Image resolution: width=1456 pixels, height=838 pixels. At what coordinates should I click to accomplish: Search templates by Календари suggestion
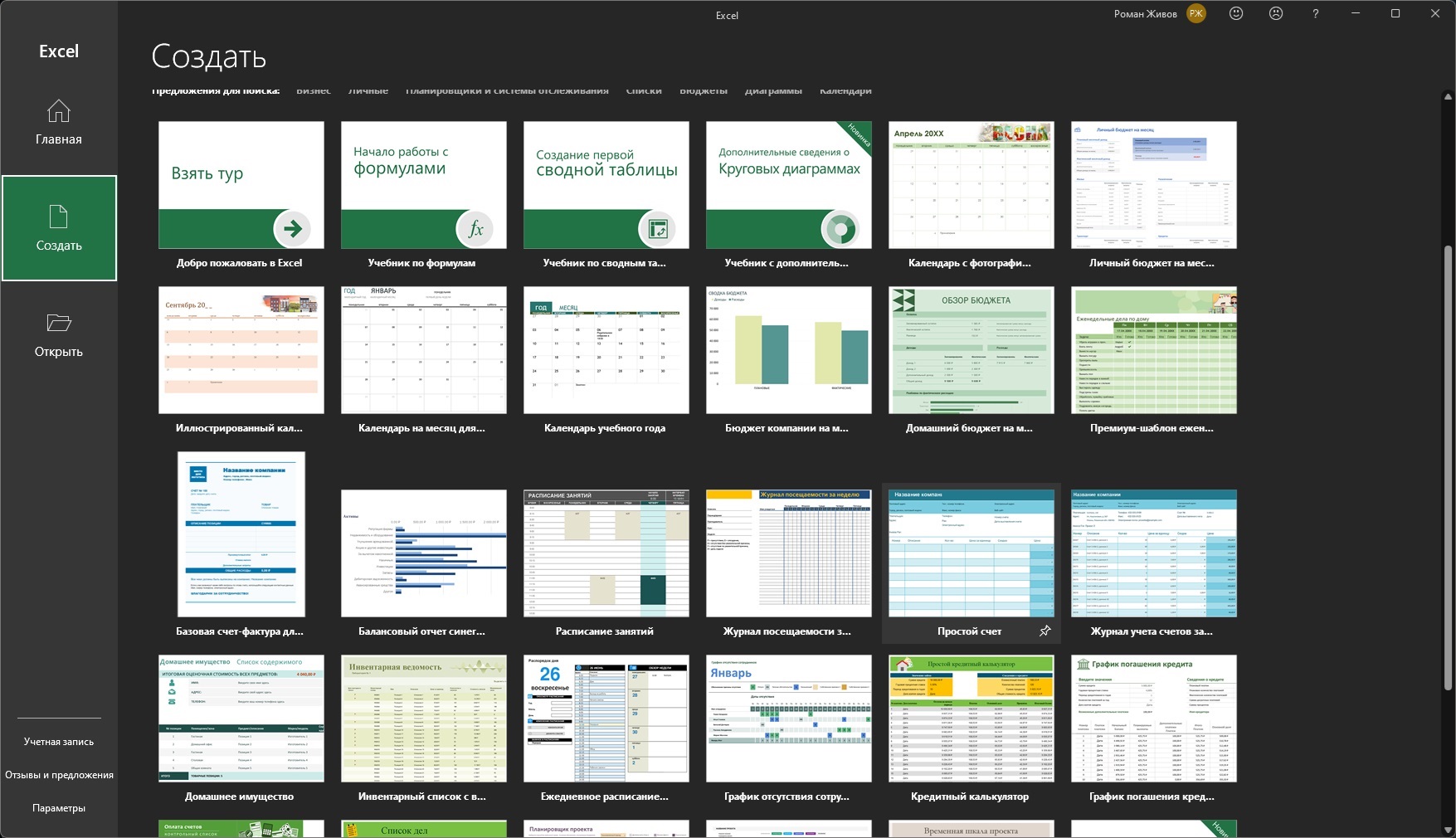(x=845, y=90)
